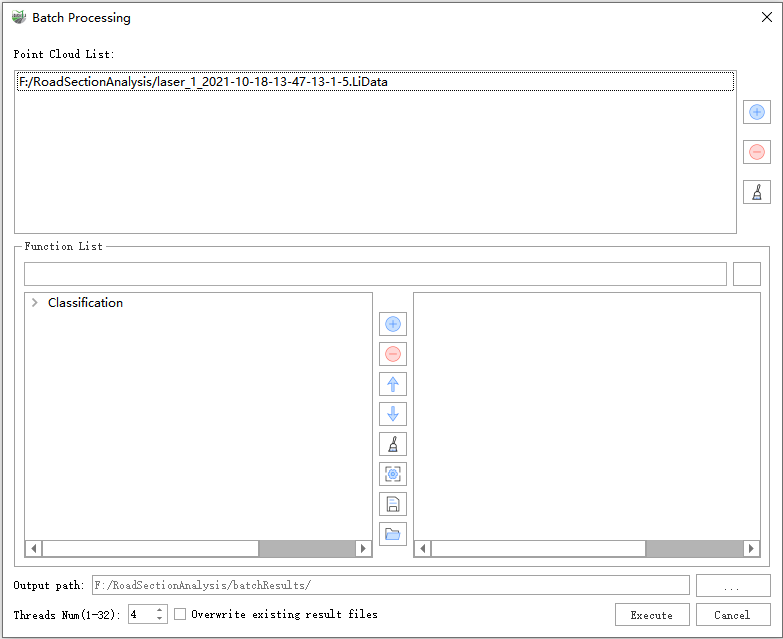This screenshot has width=783, height=639.
Task: Move selected function down in order
Action: point(393,414)
